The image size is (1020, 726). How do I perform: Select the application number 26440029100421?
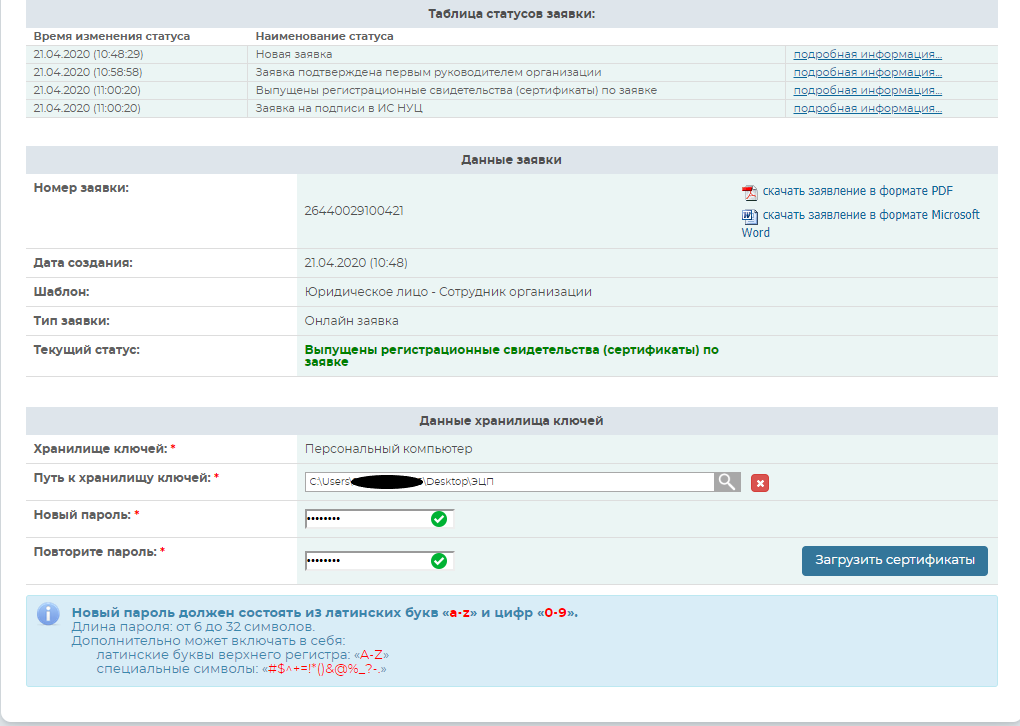[354, 211]
